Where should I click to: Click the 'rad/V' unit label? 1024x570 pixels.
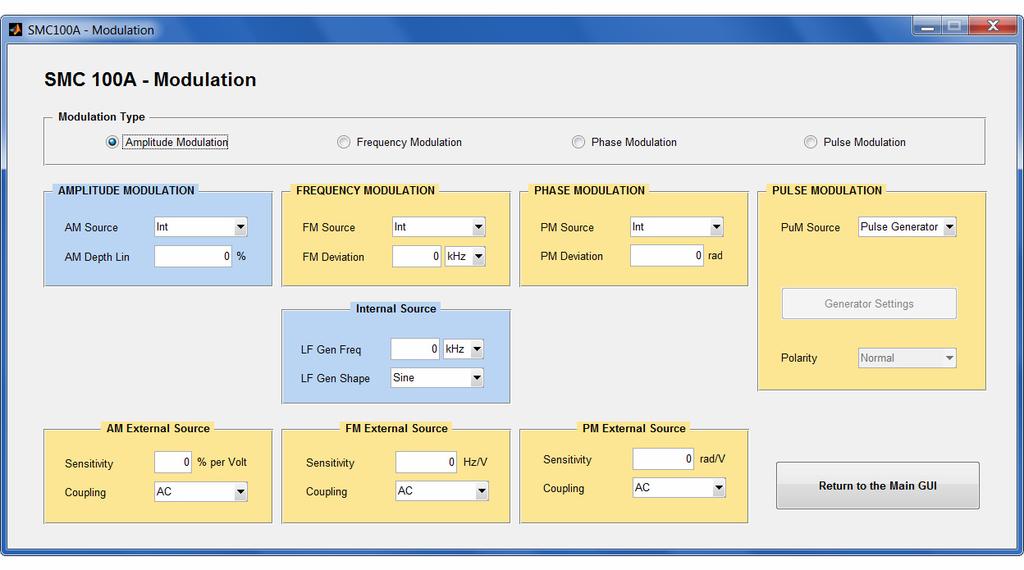pos(712,459)
